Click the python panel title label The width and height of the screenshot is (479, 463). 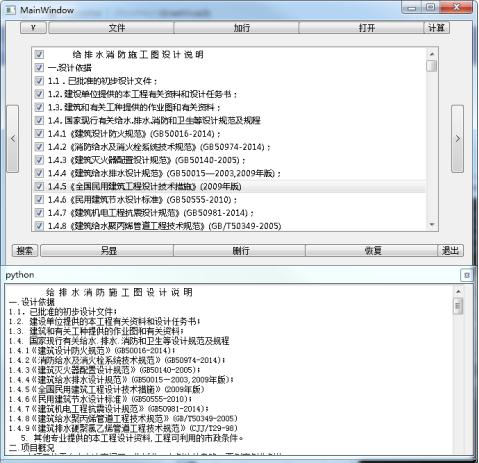[x=20, y=275]
